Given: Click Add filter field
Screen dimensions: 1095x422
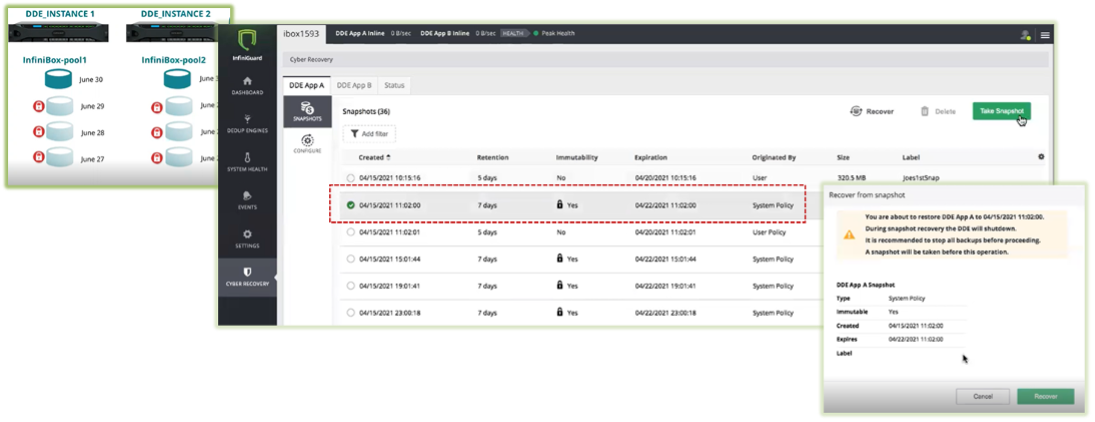Looking at the screenshot, I should 371,133.
